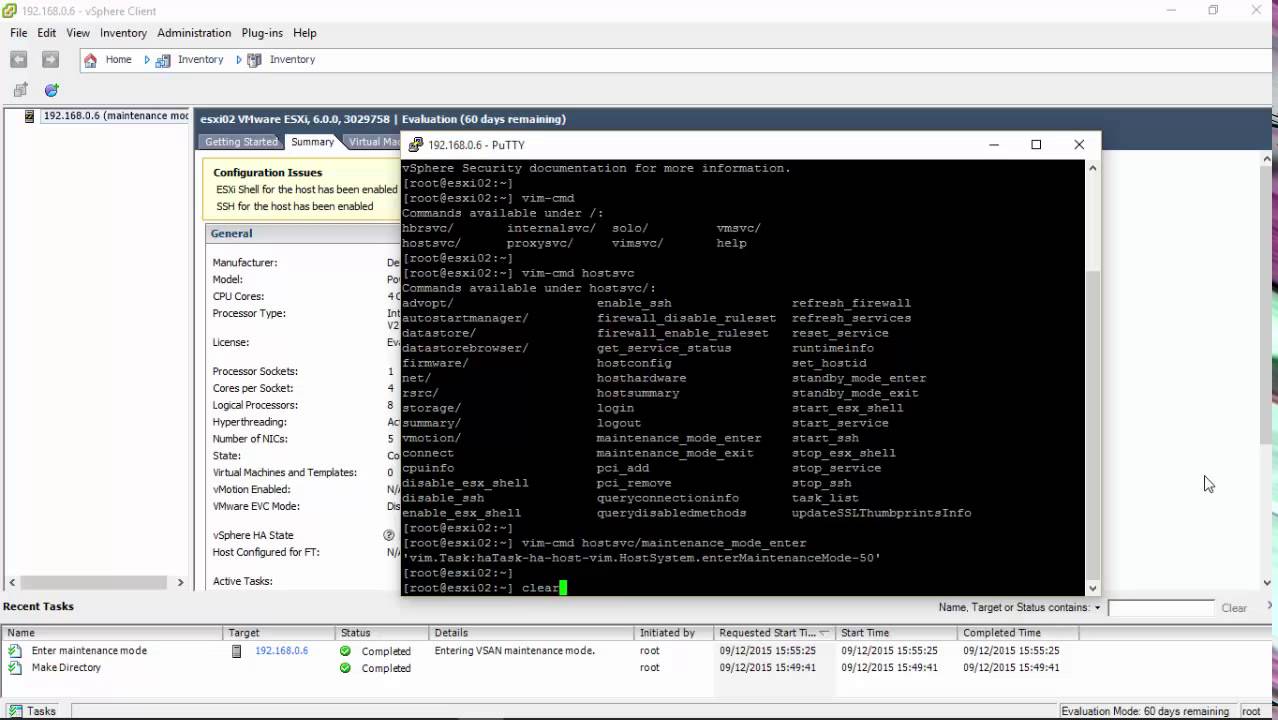Sort tasks by Name column
This screenshot has width=1278, height=720.
point(112,633)
